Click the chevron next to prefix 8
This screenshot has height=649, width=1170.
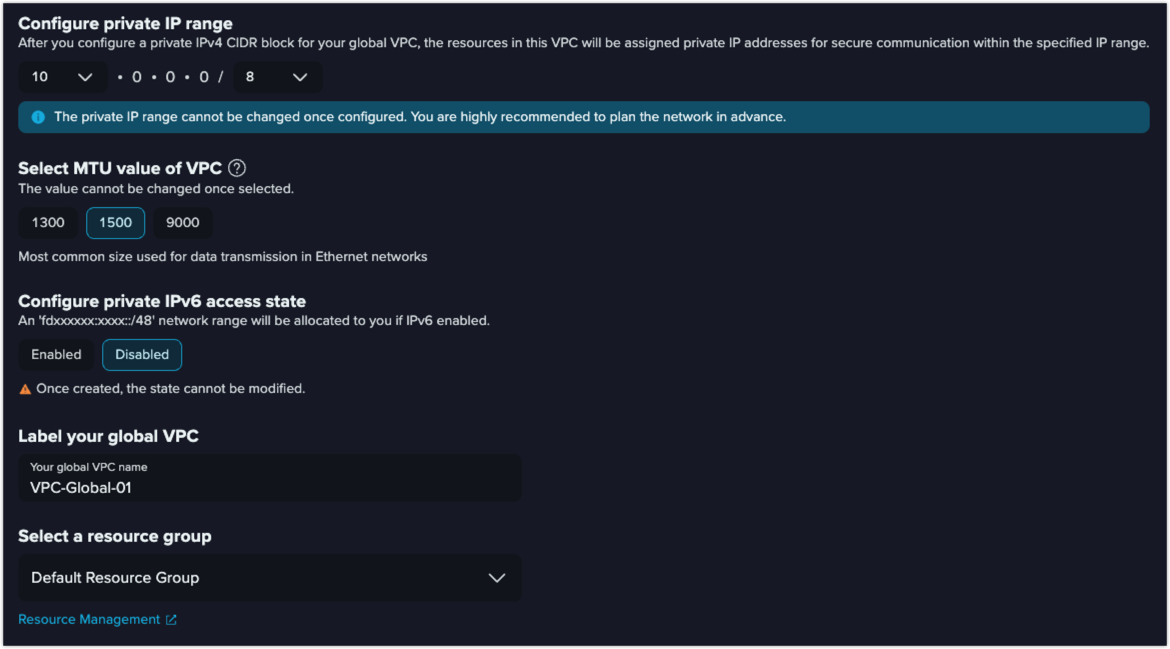300,78
